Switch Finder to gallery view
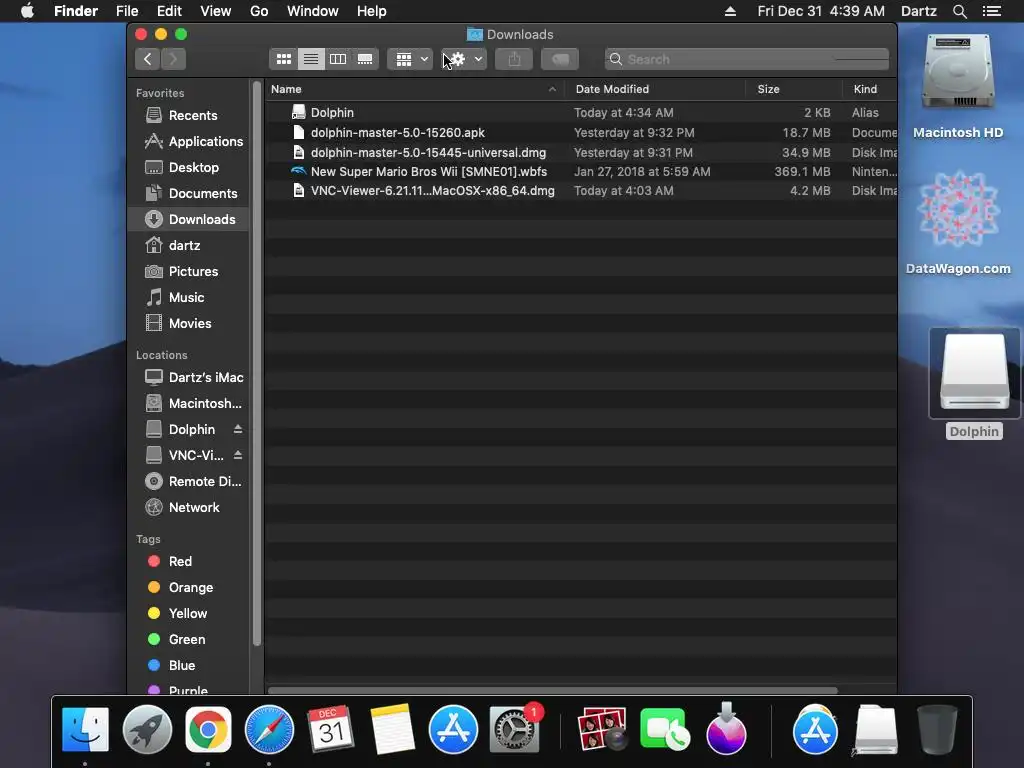 [365, 59]
